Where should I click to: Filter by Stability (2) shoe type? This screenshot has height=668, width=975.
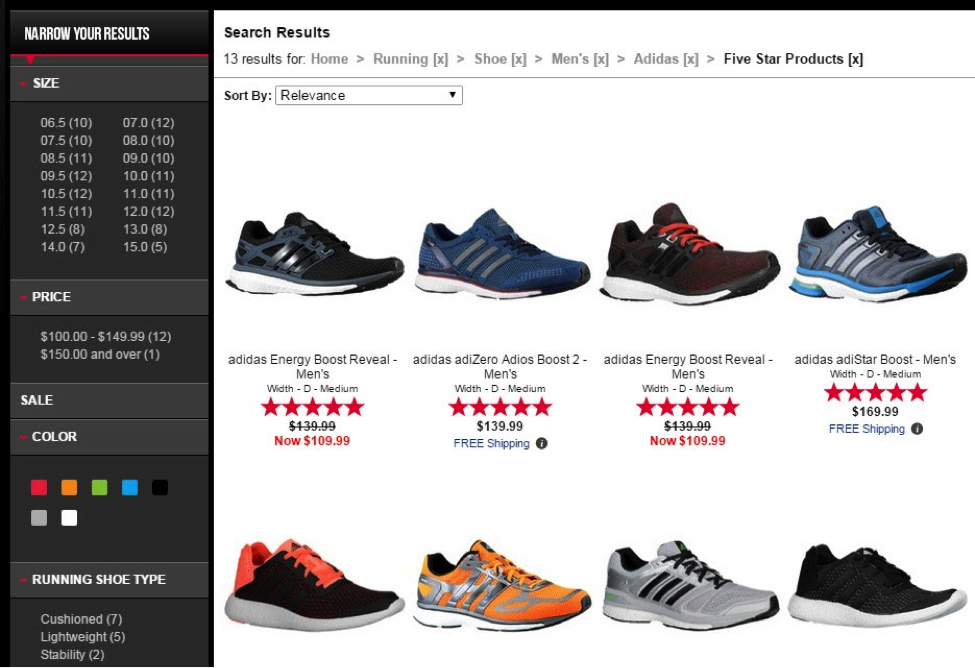72,654
